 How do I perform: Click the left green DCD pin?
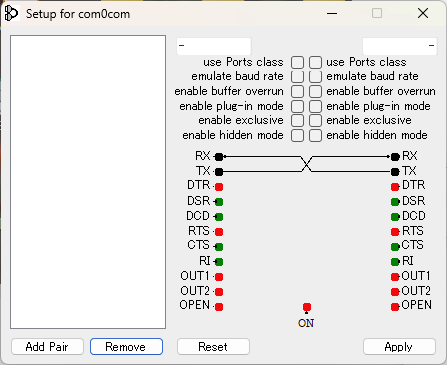pos(219,217)
